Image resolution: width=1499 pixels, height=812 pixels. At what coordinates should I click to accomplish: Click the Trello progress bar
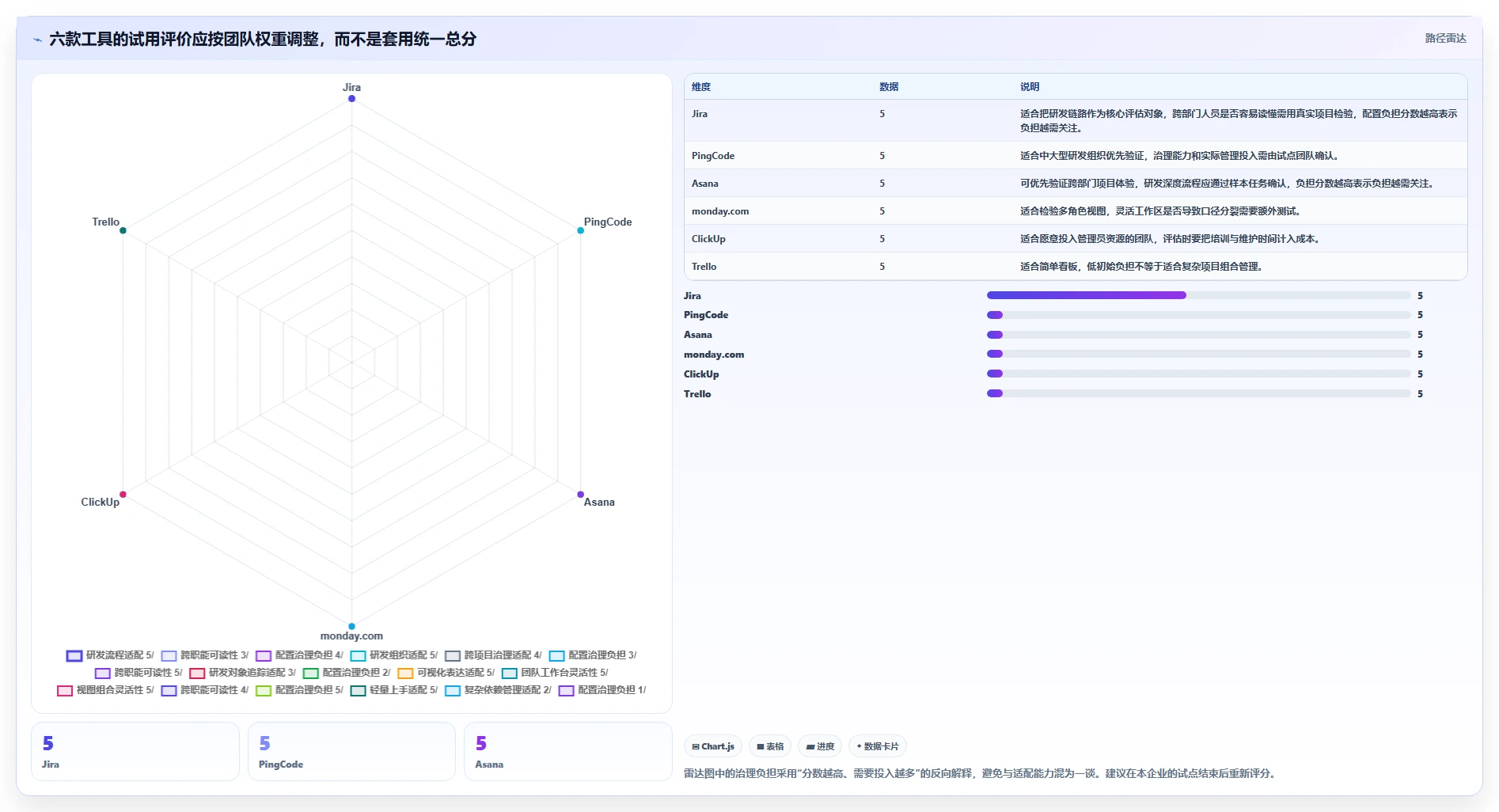[x=1198, y=393]
